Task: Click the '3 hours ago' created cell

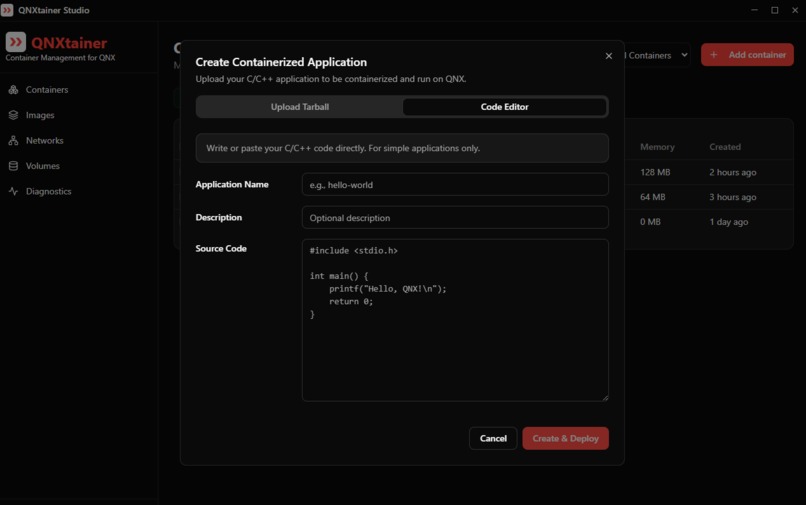Action: click(732, 197)
